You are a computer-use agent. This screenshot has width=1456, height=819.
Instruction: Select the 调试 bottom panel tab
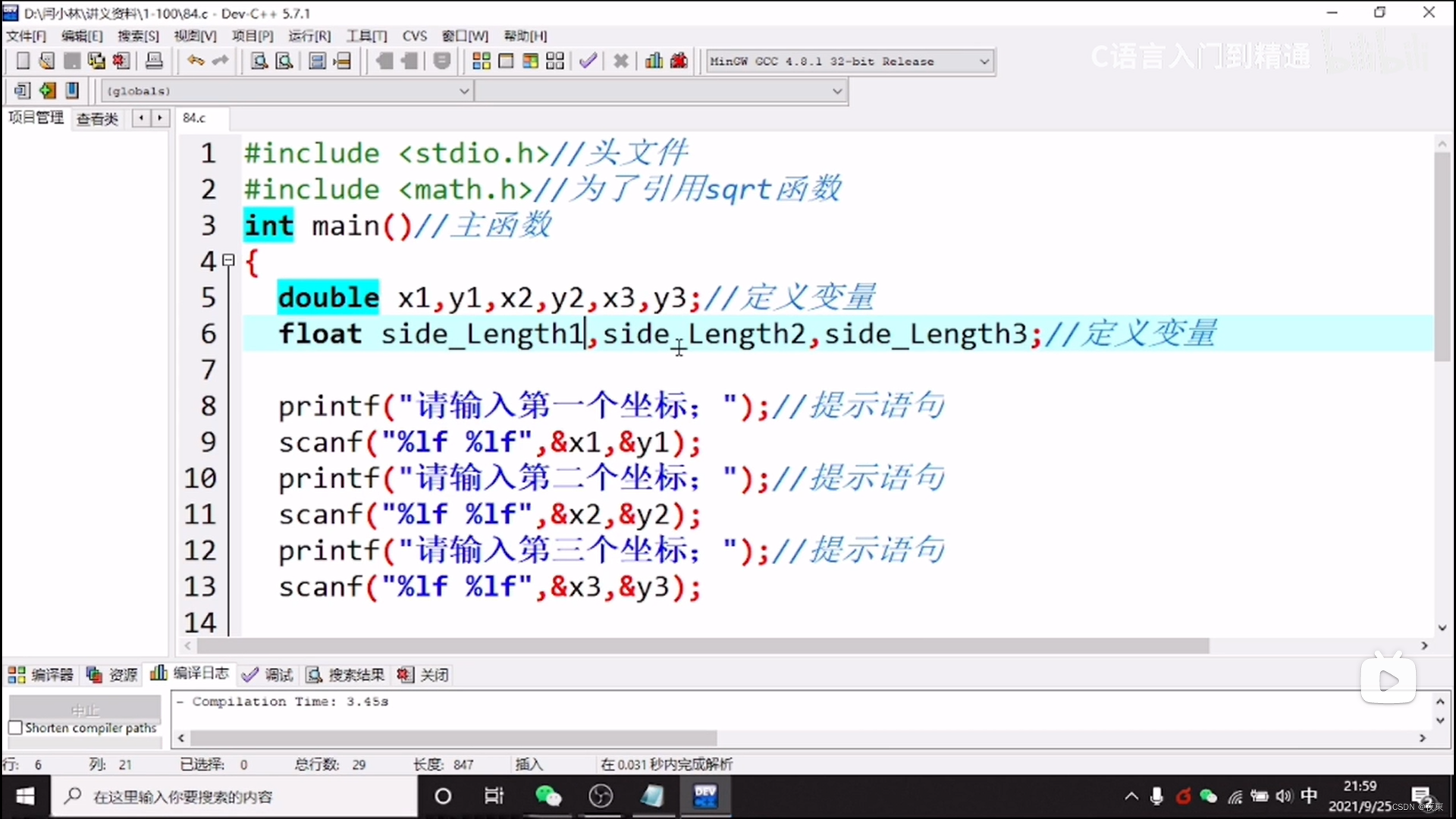(268, 674)
